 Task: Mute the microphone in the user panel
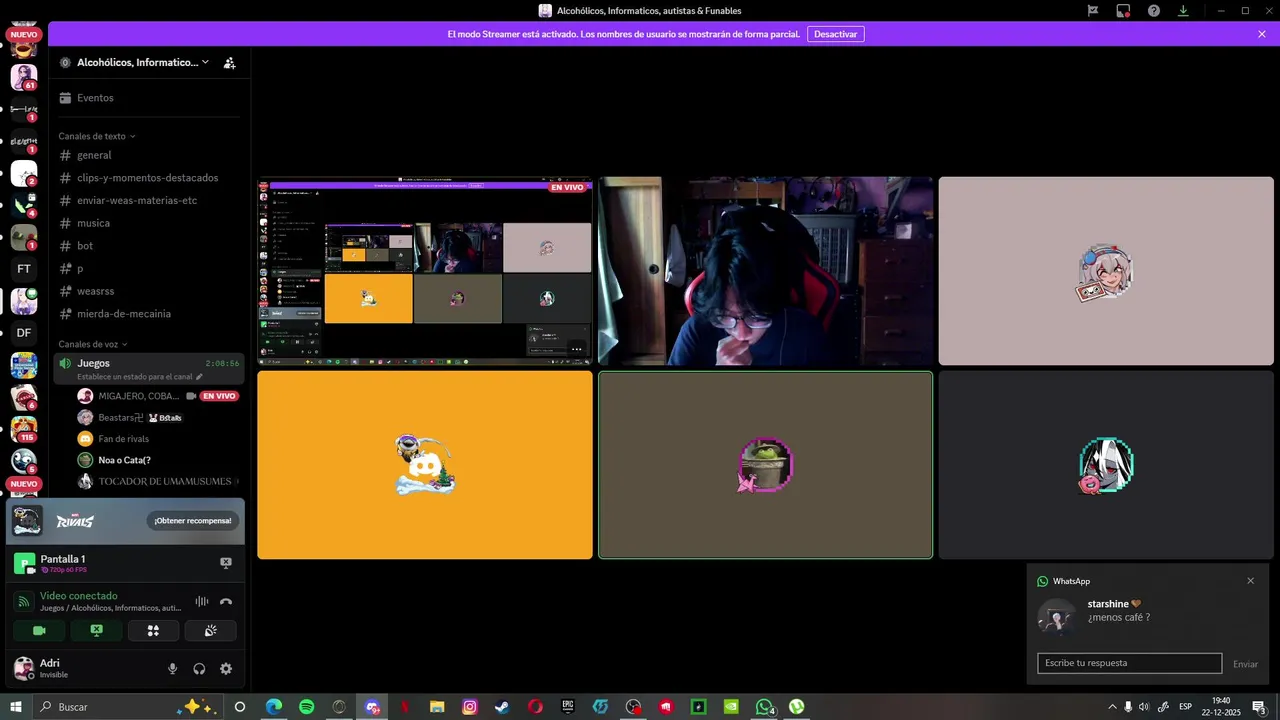(172, 669)
